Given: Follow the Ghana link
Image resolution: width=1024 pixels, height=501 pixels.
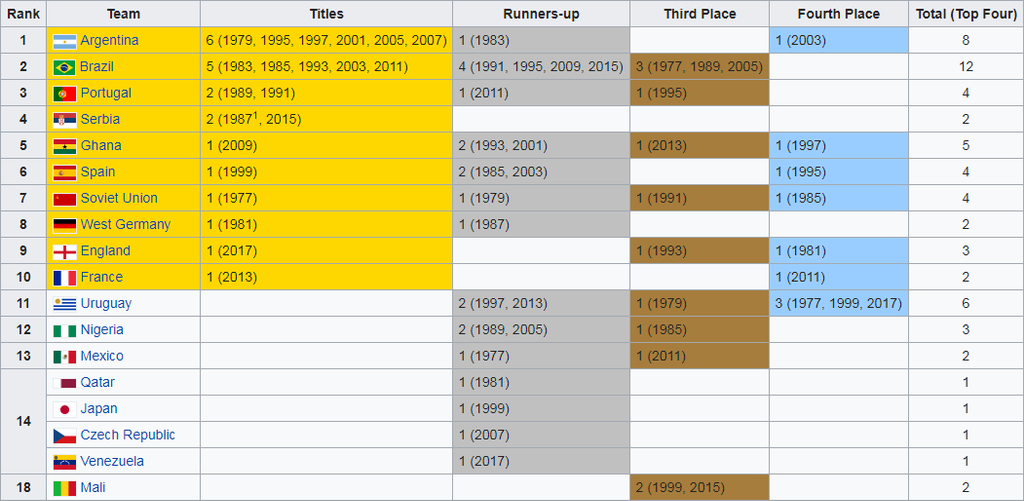Looking at the screenshot, I should [x=101, y=146].
